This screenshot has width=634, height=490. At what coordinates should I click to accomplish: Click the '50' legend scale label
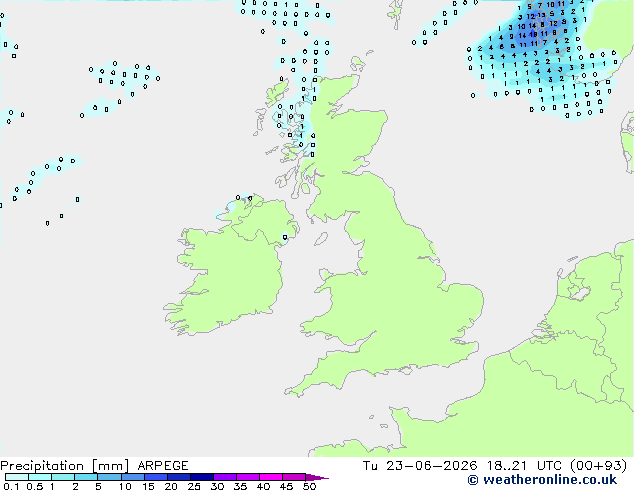pos(309,486)
